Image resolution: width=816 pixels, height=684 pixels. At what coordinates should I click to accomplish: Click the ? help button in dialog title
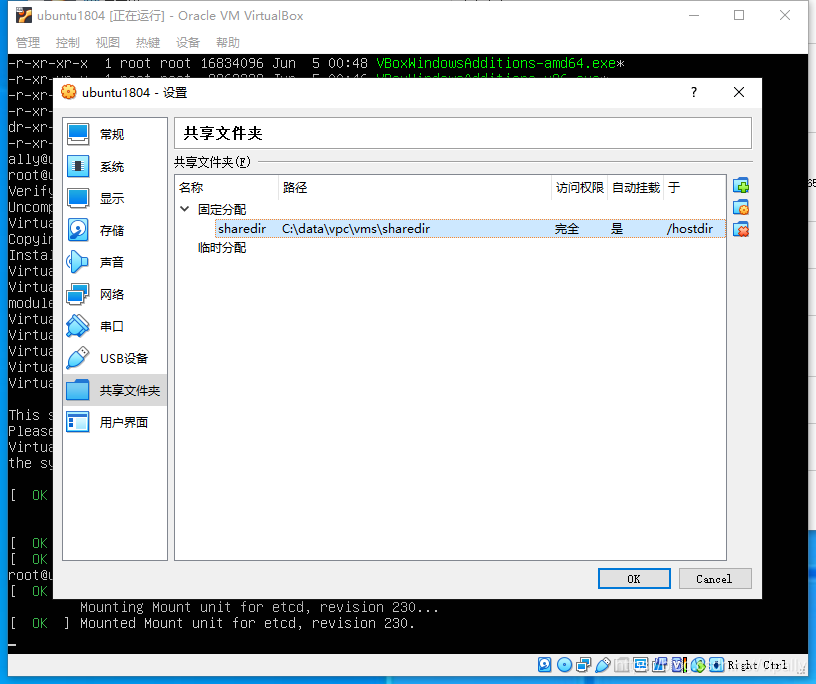[694, 92]
